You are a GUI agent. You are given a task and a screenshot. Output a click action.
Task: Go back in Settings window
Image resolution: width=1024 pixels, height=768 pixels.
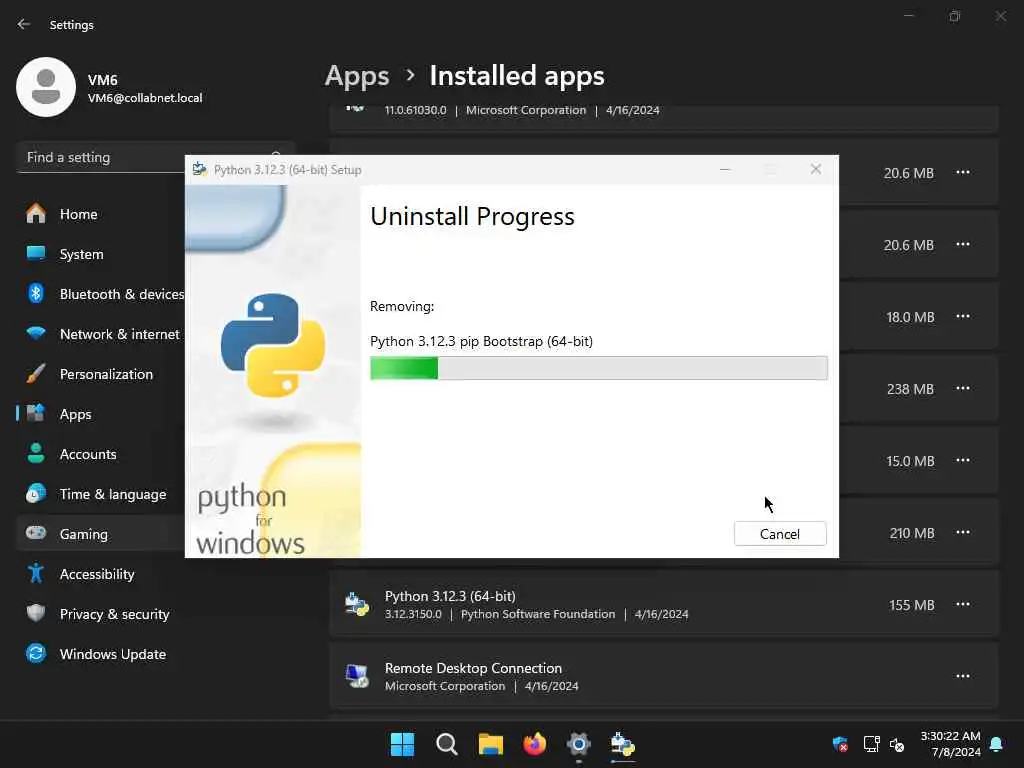click(24, 24)
